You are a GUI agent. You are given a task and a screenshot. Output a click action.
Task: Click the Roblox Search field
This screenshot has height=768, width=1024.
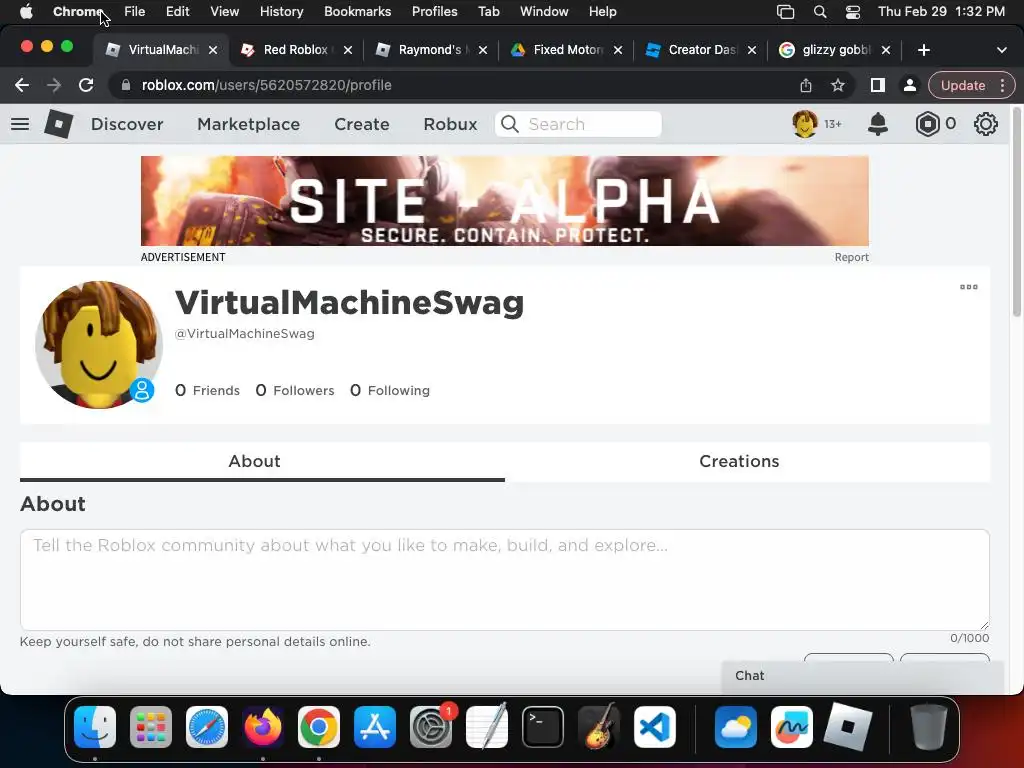(579, 124)
